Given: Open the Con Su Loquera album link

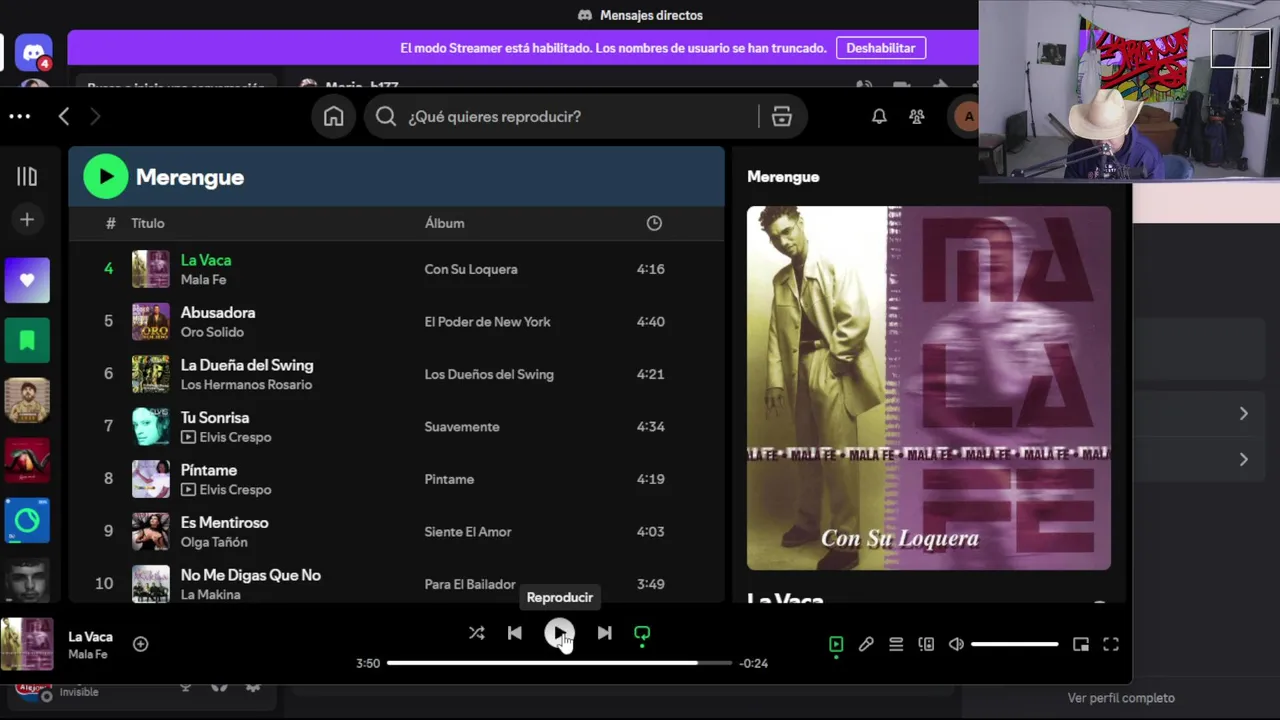Looking at the screenshot, I should 471,269.
